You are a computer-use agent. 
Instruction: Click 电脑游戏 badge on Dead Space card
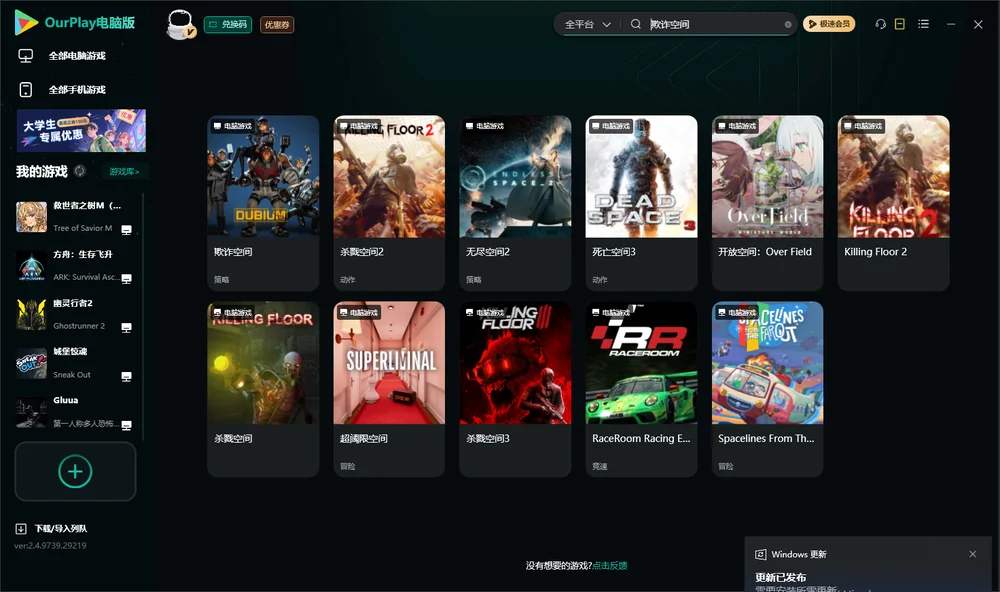(x=610, y=126)
